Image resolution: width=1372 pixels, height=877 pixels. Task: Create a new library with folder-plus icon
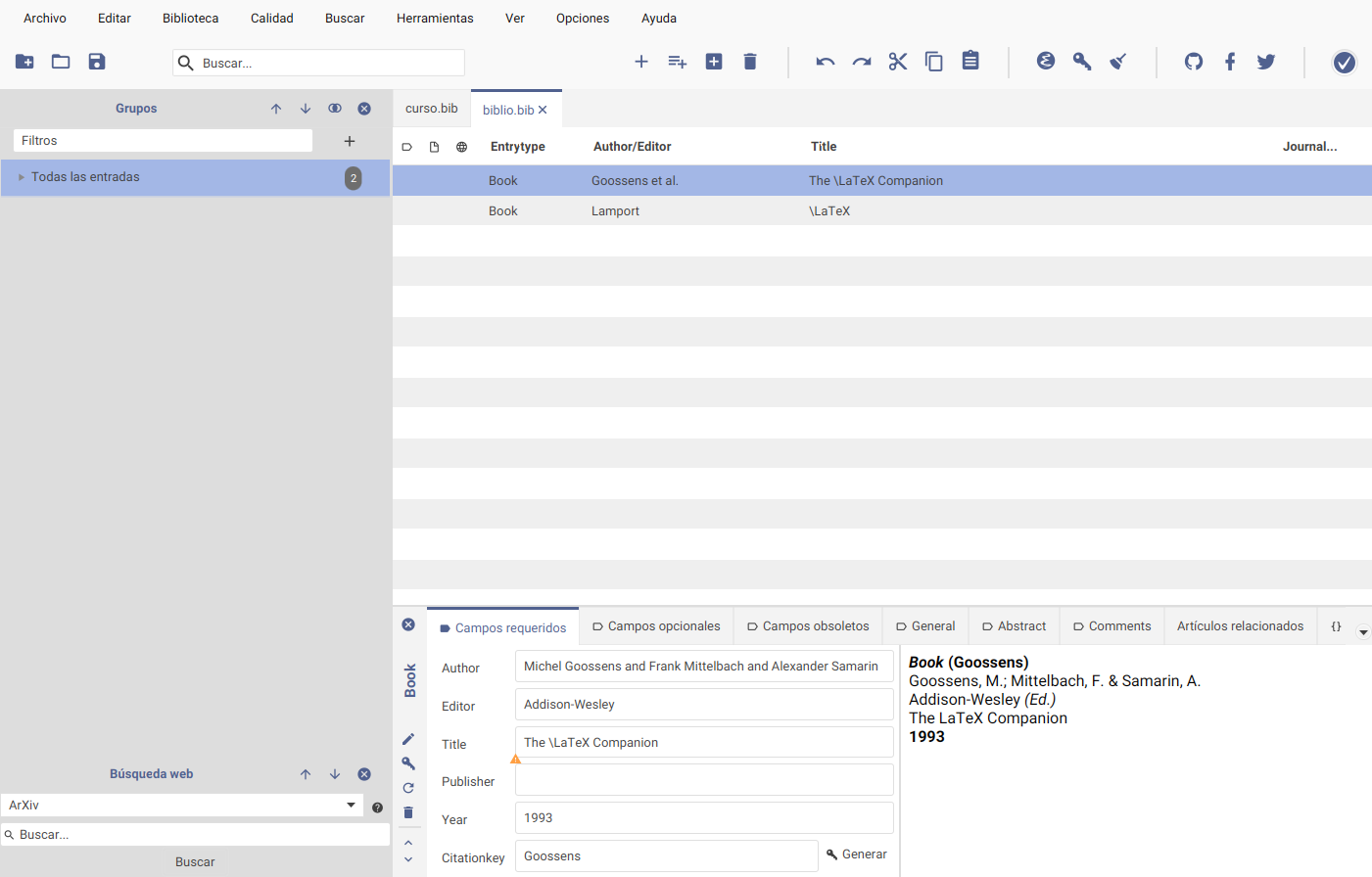tap(24, 62)
